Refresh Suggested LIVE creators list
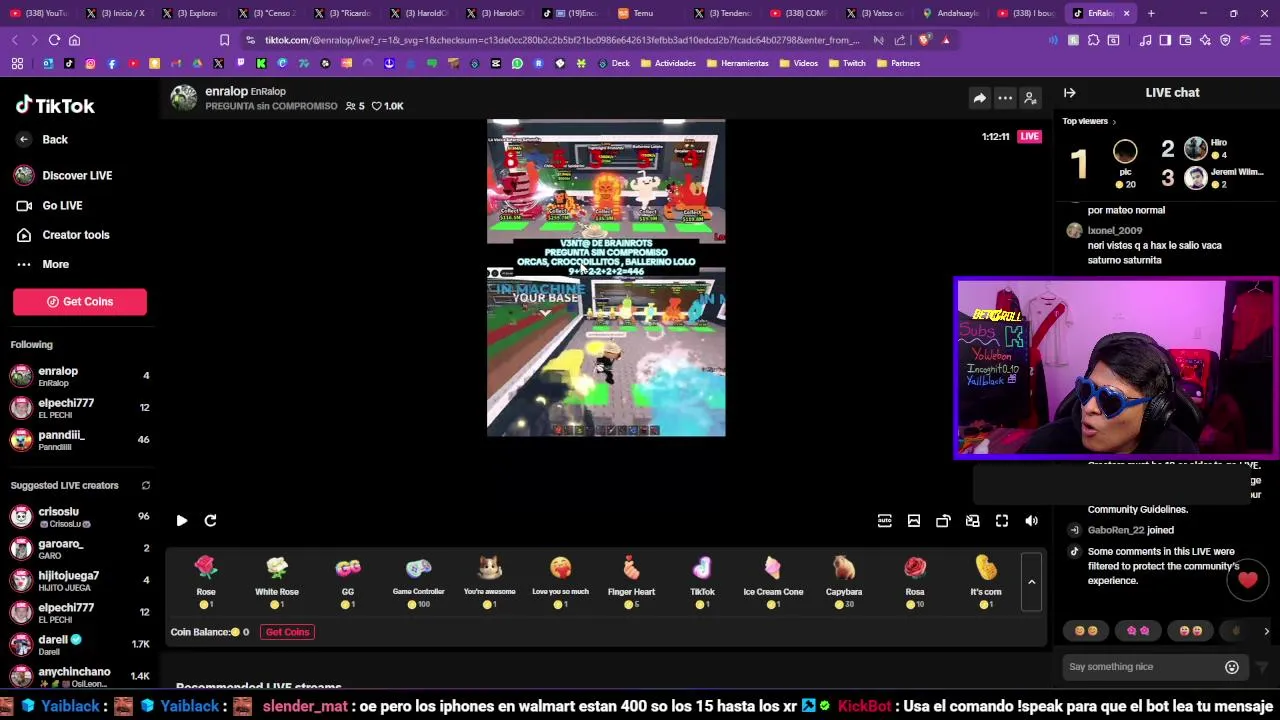 coord(145,485)
